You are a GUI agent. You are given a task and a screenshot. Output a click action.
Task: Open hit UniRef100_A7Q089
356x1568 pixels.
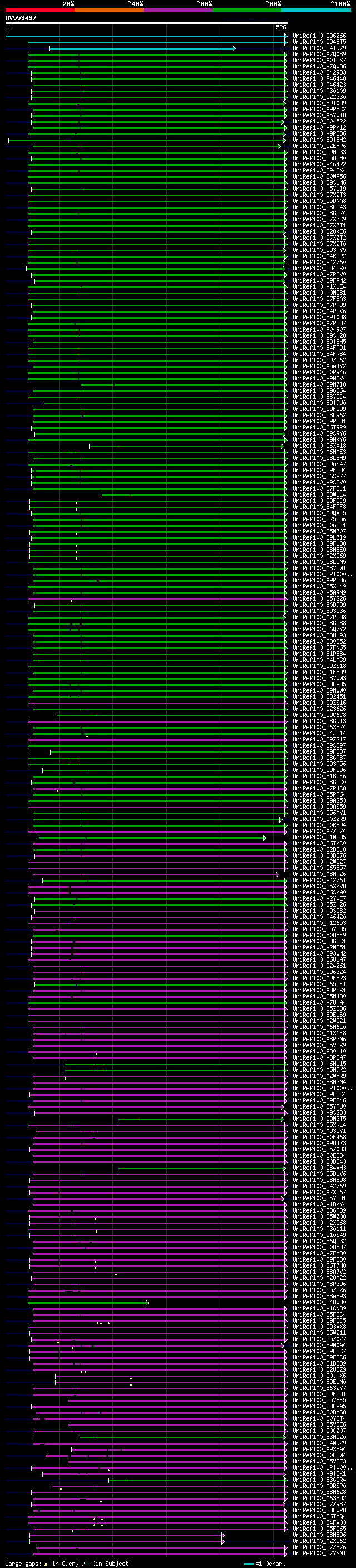point(319,54)
